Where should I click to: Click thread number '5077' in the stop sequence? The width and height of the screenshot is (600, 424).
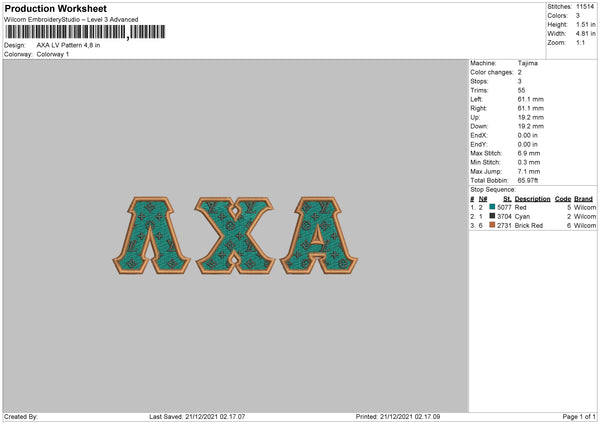pos(504,207)
